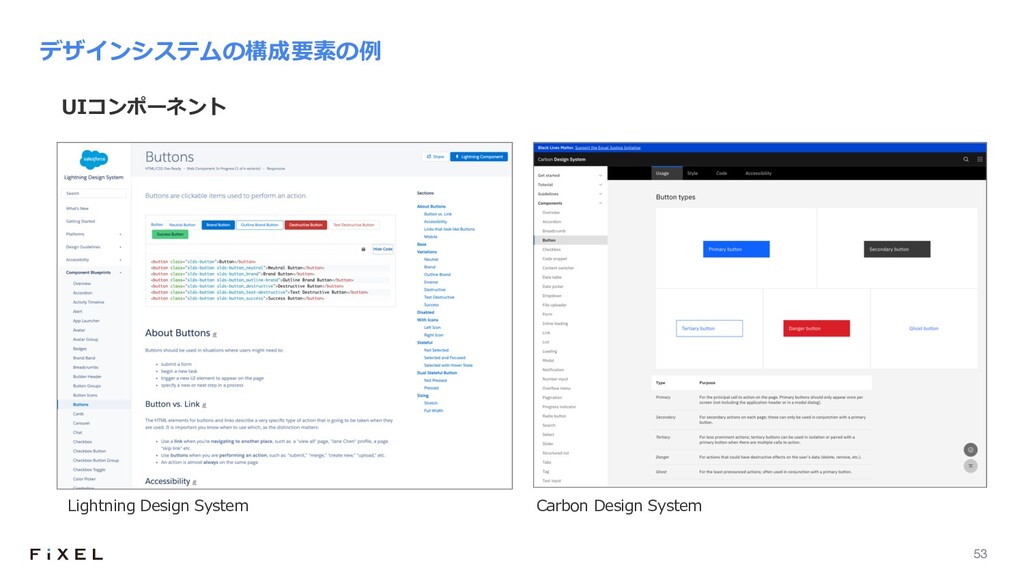Screen dimensions: 1024x576
Task: Open the Code tab in Carbon
Action: pos(721,173)
